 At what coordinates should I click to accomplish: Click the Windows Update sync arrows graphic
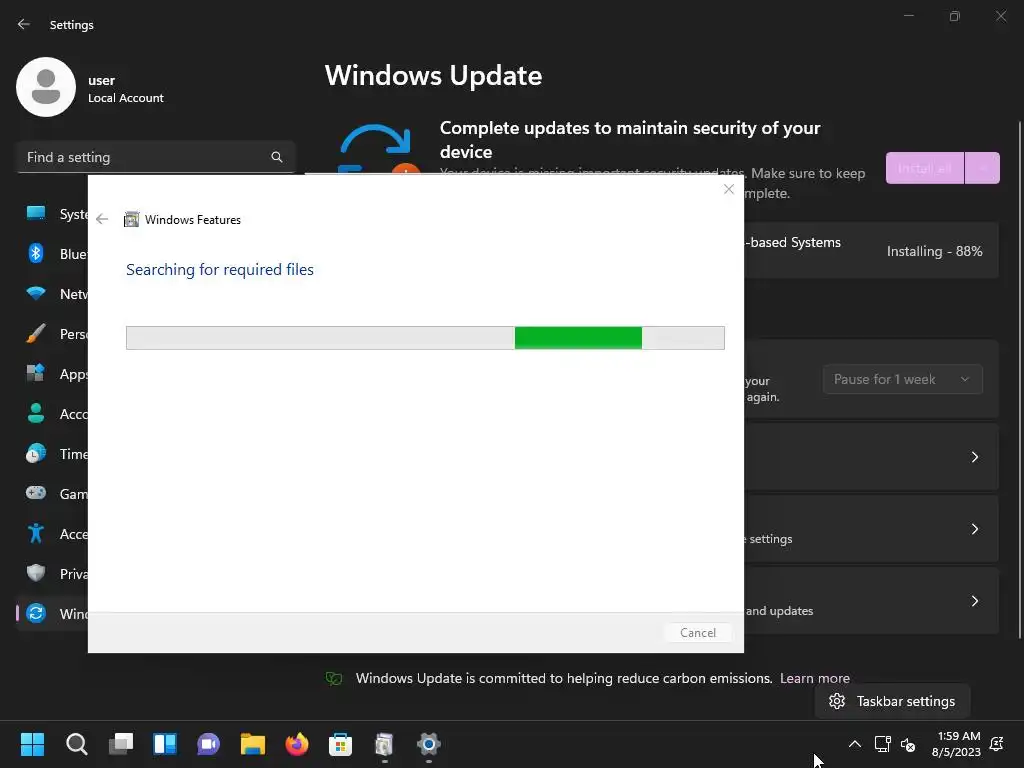click(x=376, y=149)
